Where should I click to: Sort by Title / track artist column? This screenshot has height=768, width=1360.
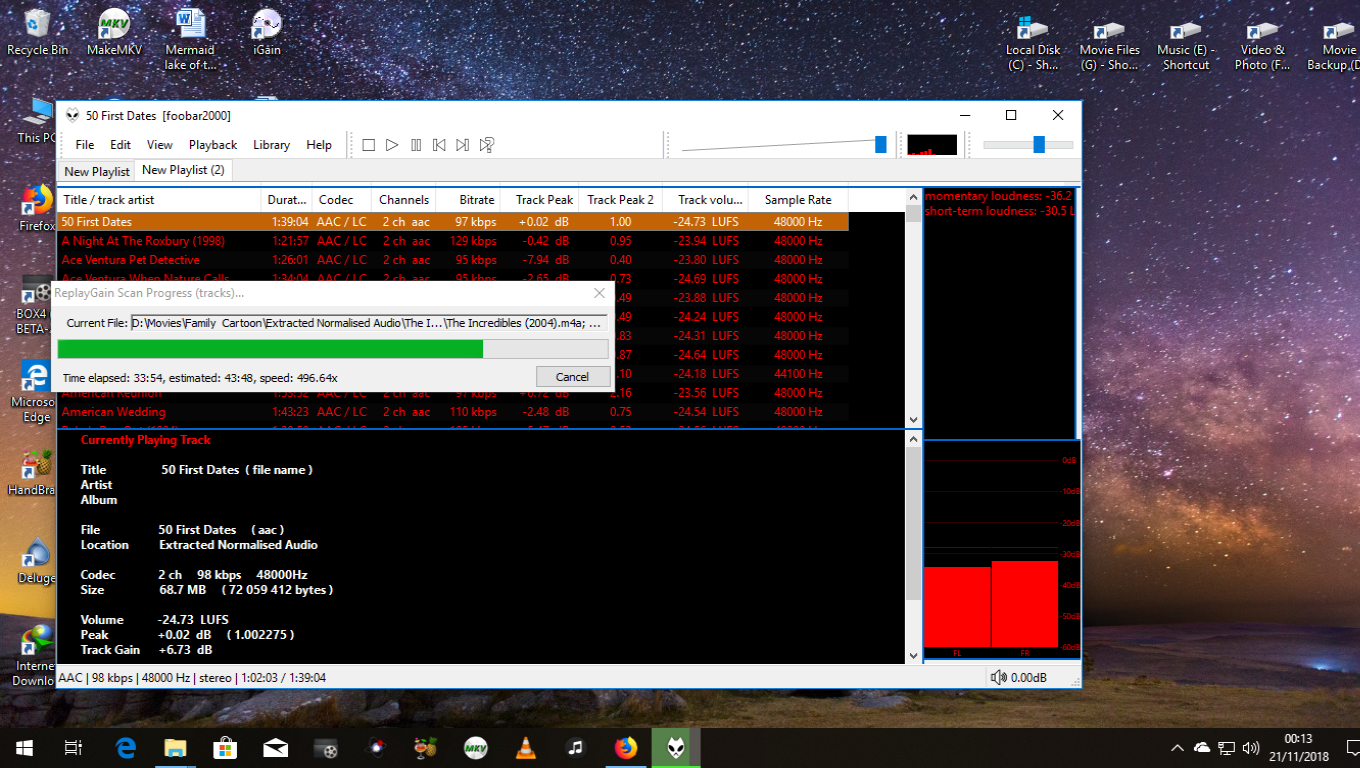[x=160, y=200]
